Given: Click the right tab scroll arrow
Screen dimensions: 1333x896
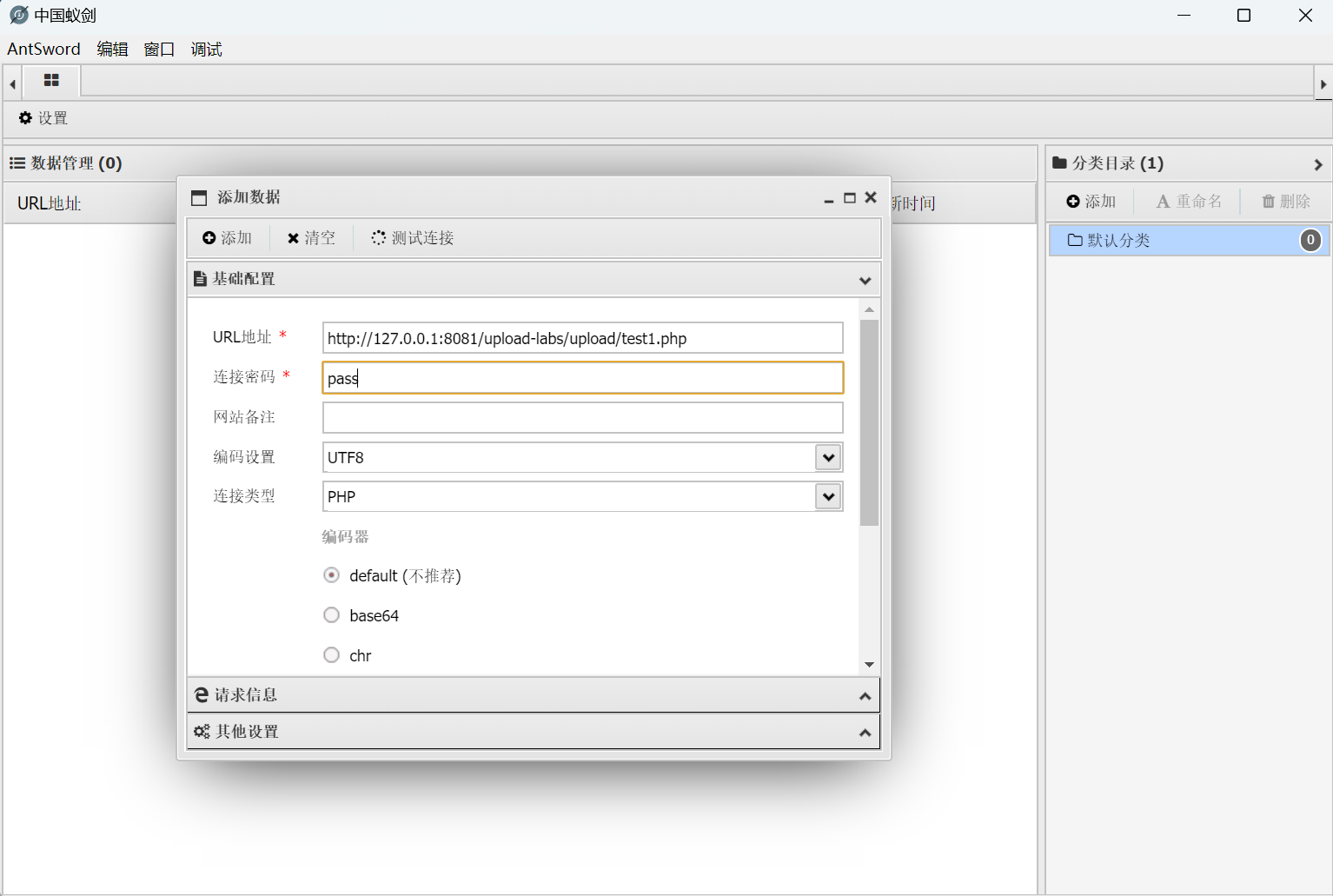Looking at the screenshot, I should (x=1323, y=84).
